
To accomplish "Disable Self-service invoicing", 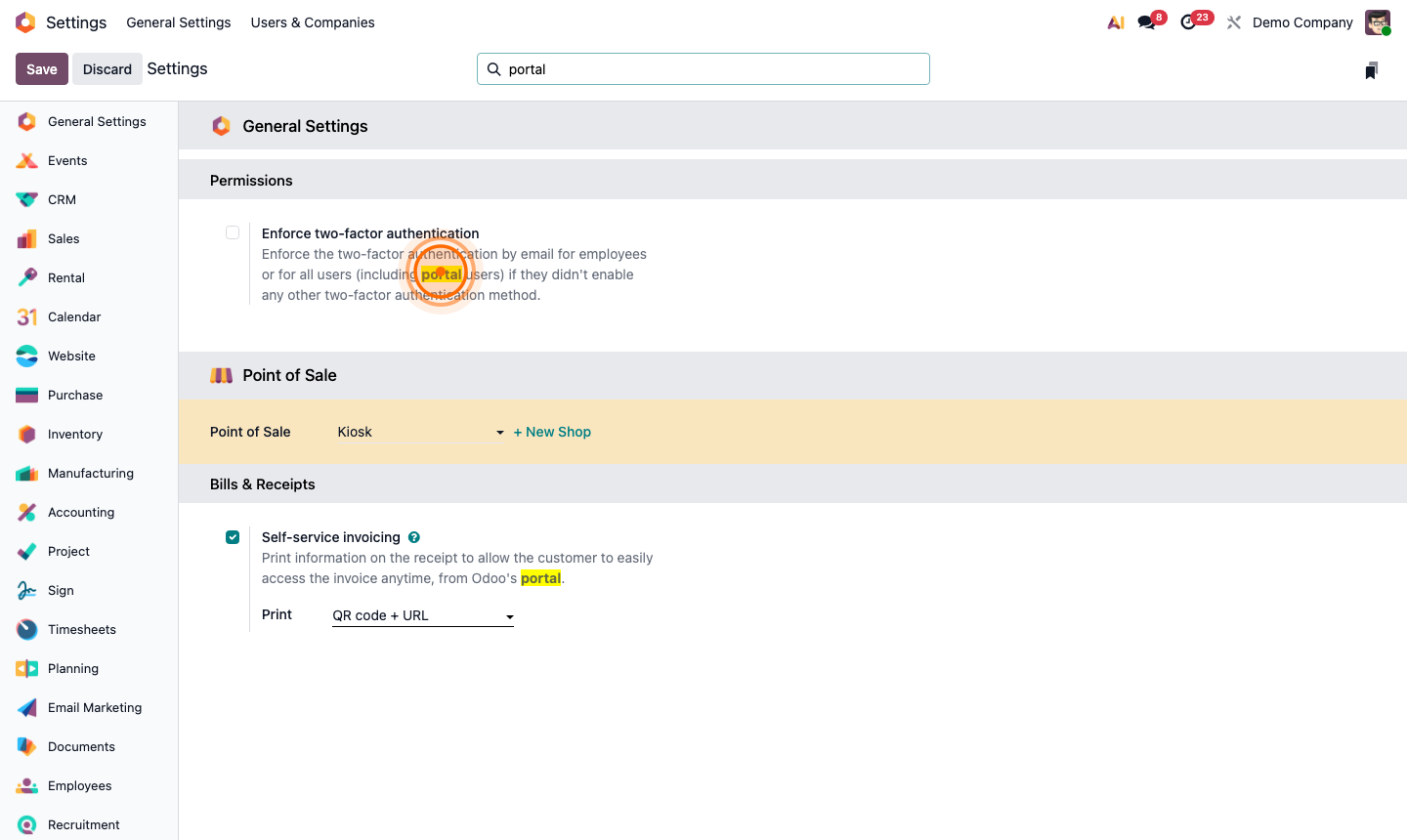I will [x=233, y=537].
